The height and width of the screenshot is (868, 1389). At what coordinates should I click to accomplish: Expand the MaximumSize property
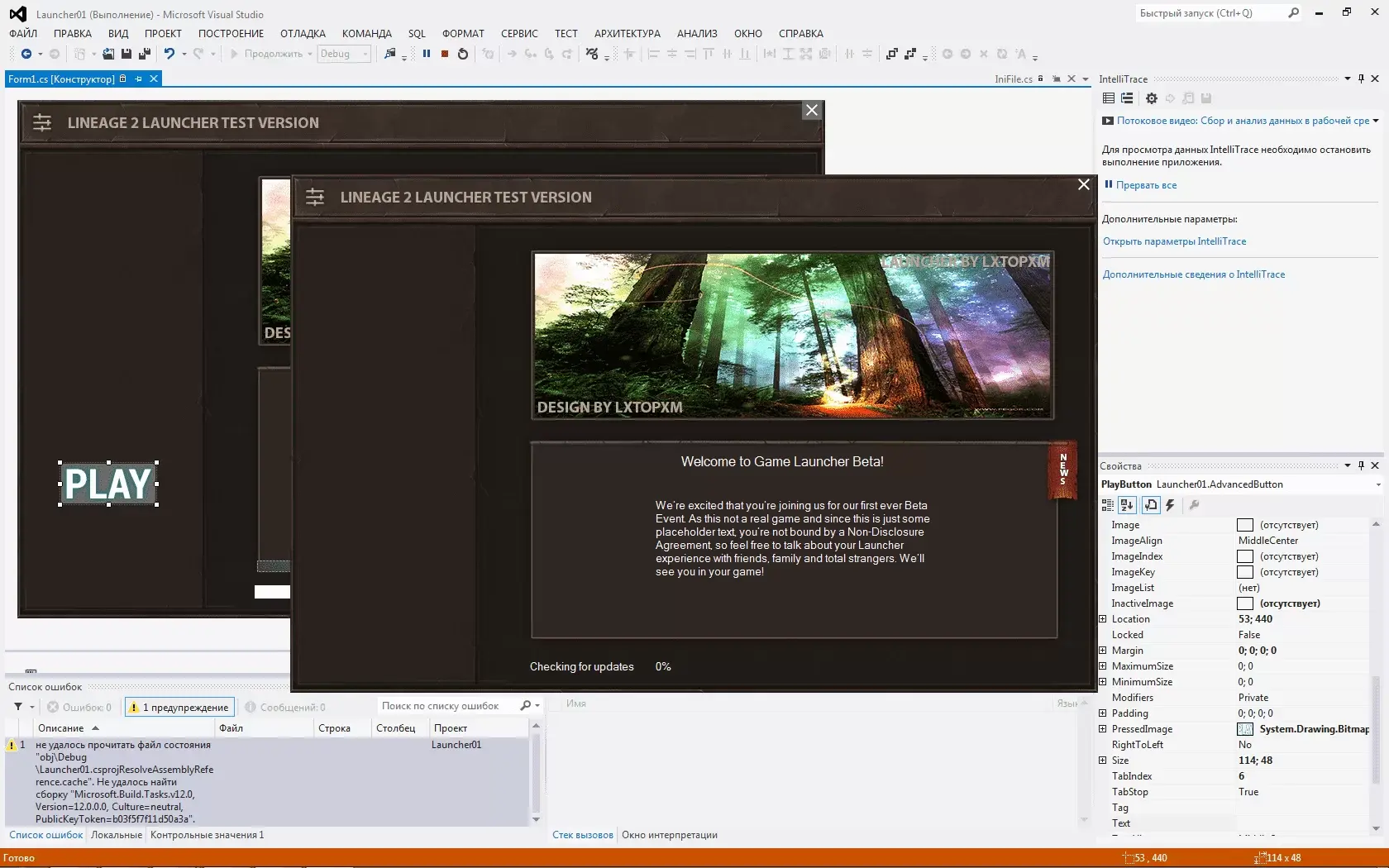point(1102,665)
